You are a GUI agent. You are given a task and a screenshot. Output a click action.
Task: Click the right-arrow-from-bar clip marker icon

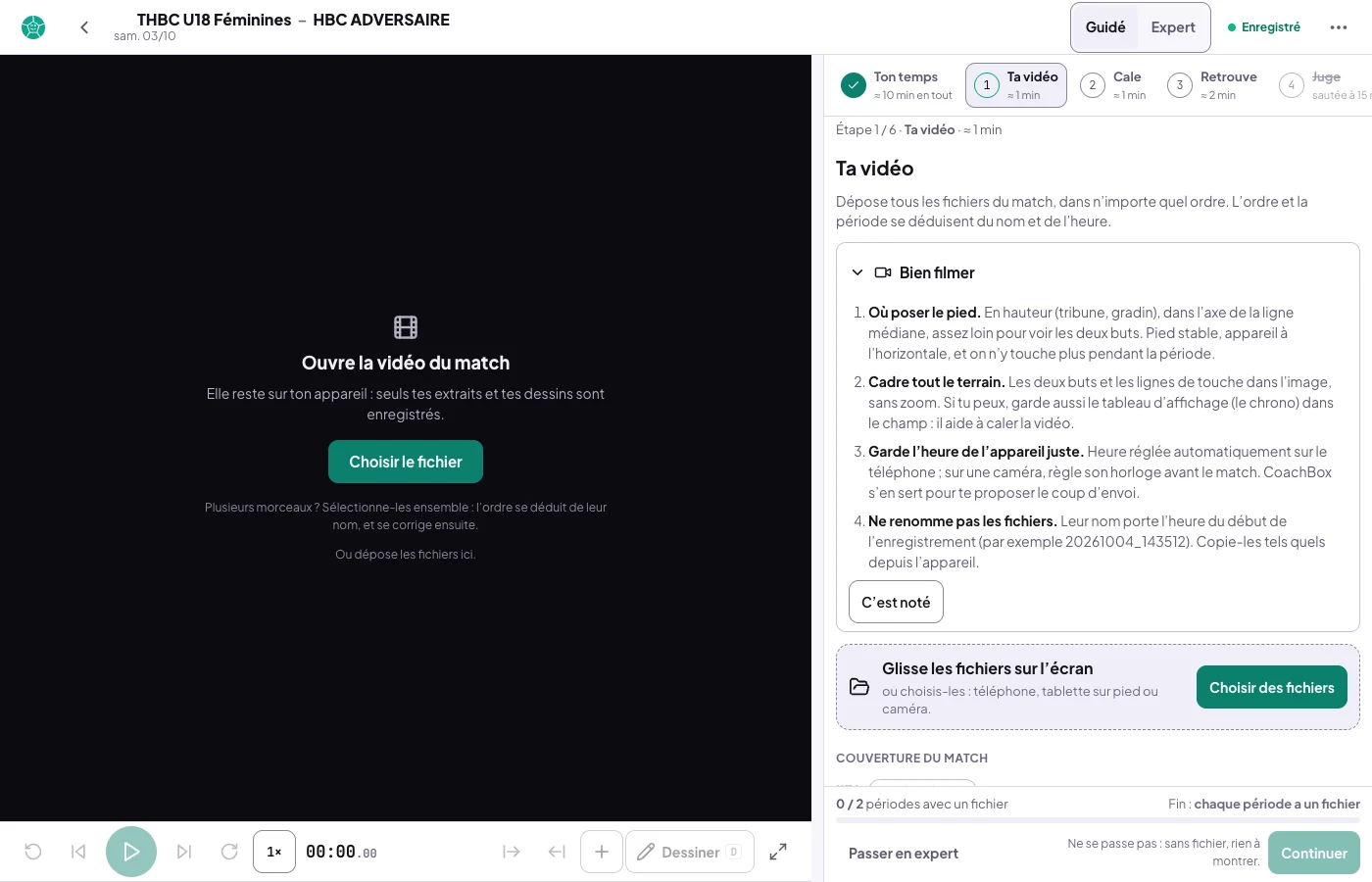(x=512, y=852)
